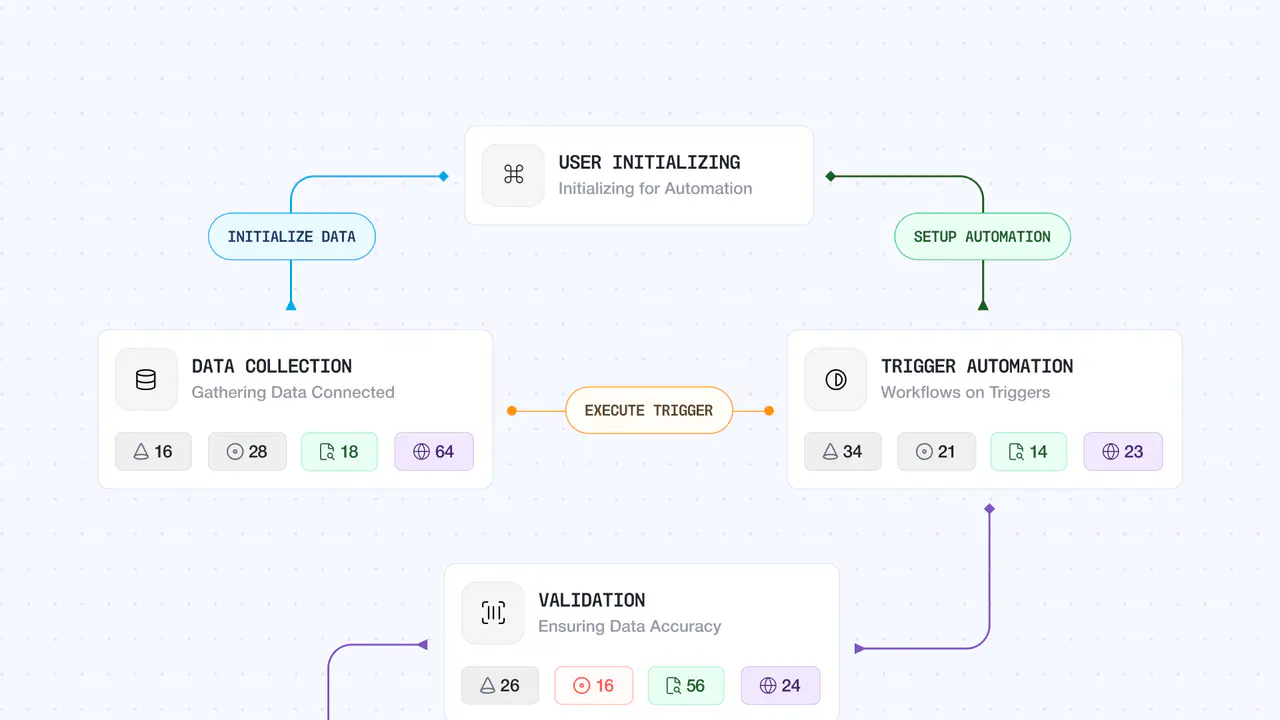
Task: Select the purple 24 globe badge
Action: tap(781, 685)
